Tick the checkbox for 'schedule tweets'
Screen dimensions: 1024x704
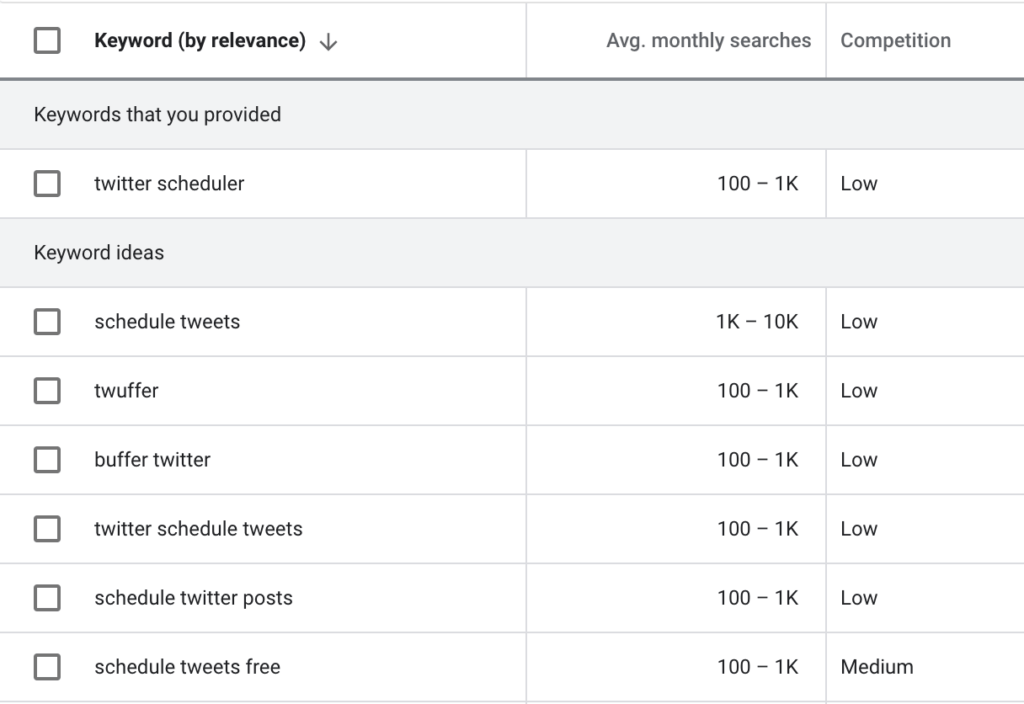click(x=47, y=322)
